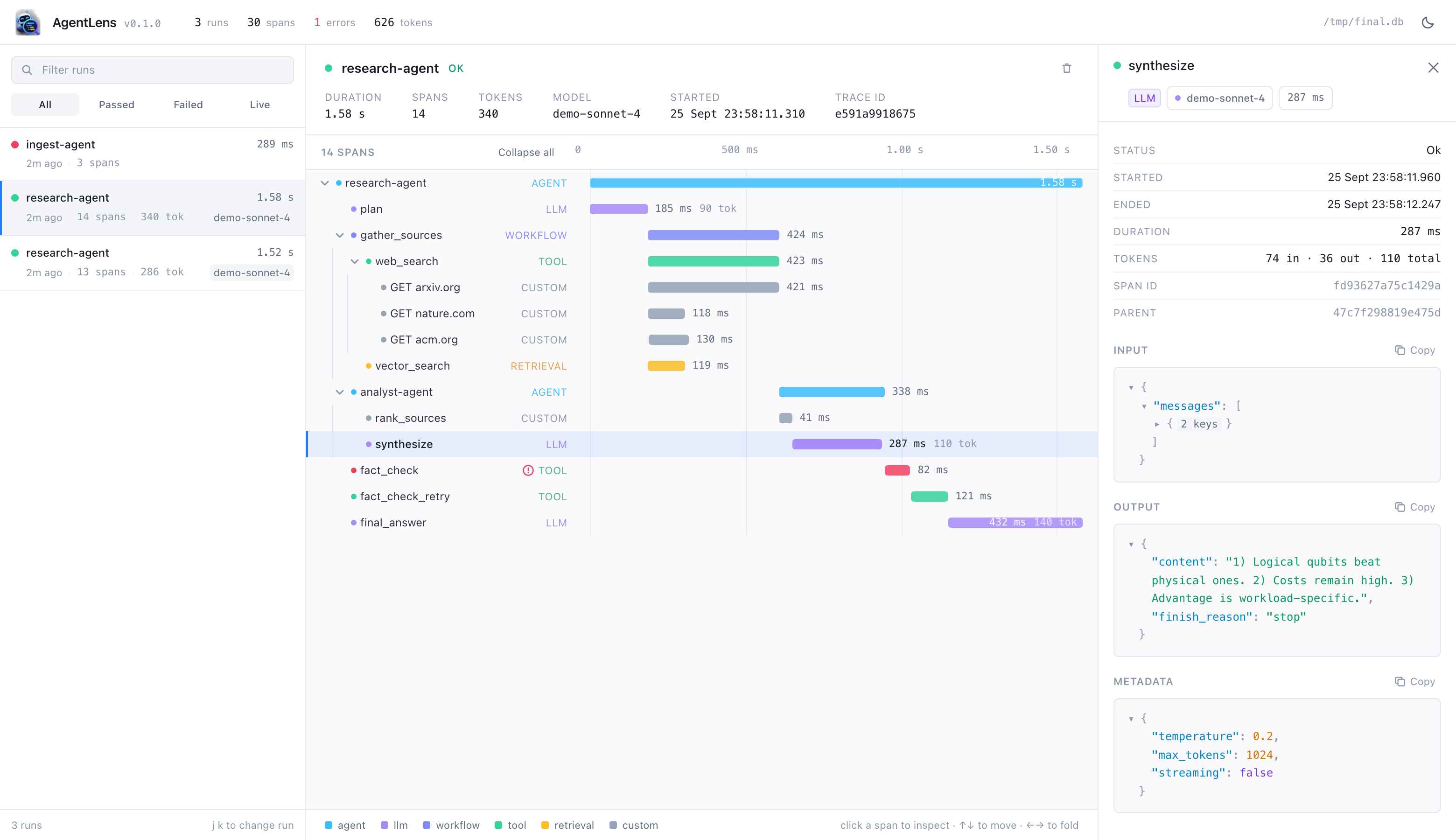Click the red fact_check timeline bar
Screen dimensions: 1456x840
pyautogui.click(x=897, y=470)
